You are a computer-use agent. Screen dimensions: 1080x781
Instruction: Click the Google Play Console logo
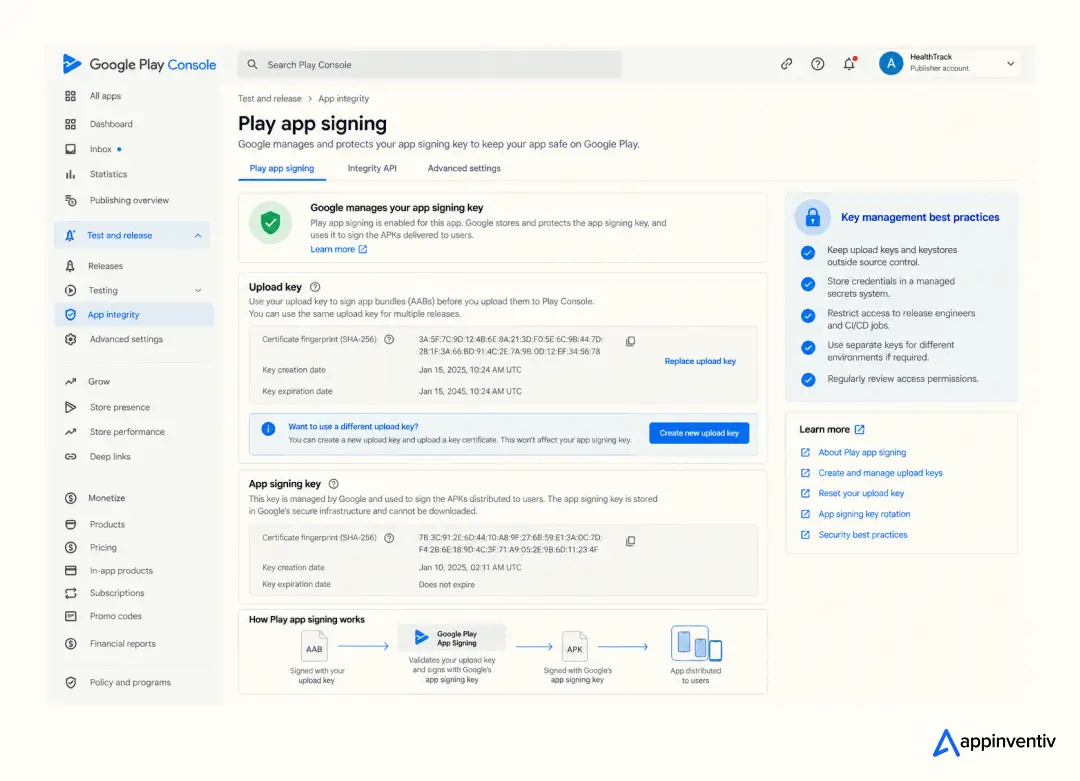click(139, 64)
